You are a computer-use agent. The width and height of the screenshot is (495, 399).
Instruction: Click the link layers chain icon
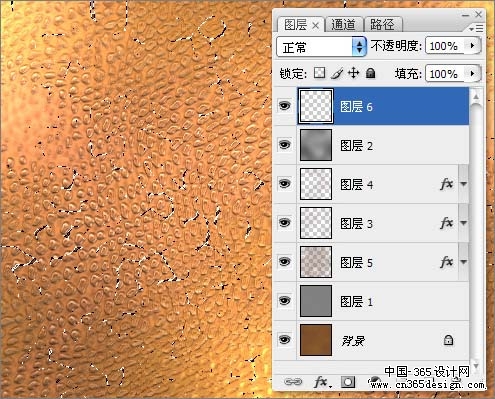(x=293, y=382)
